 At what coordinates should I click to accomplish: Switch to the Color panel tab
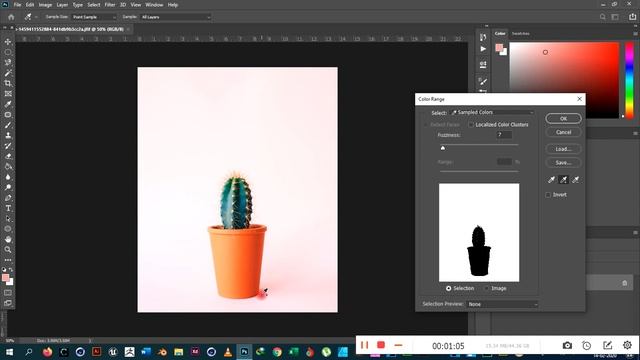click(500, 33)
